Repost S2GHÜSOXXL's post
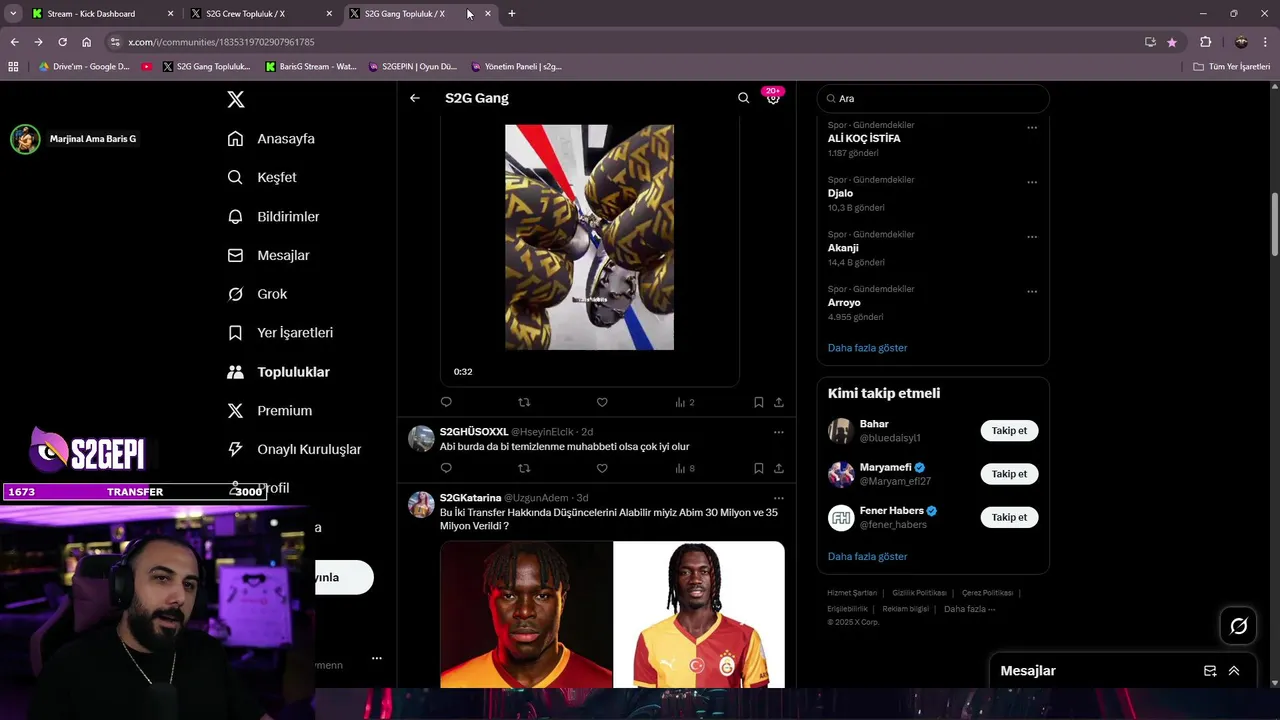 pos(524,468)
